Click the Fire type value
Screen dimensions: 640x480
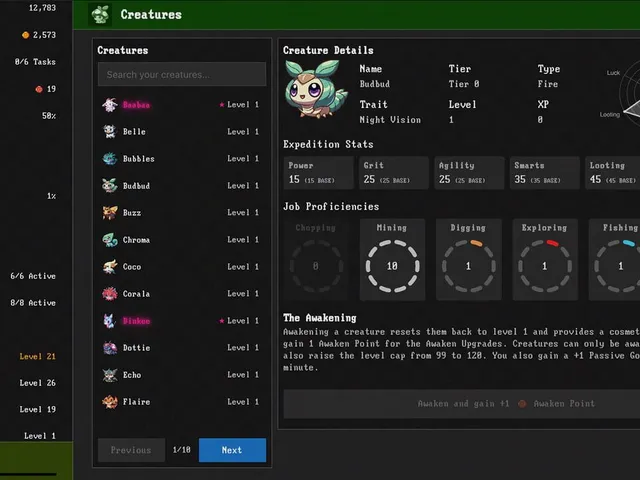(548, 84)
